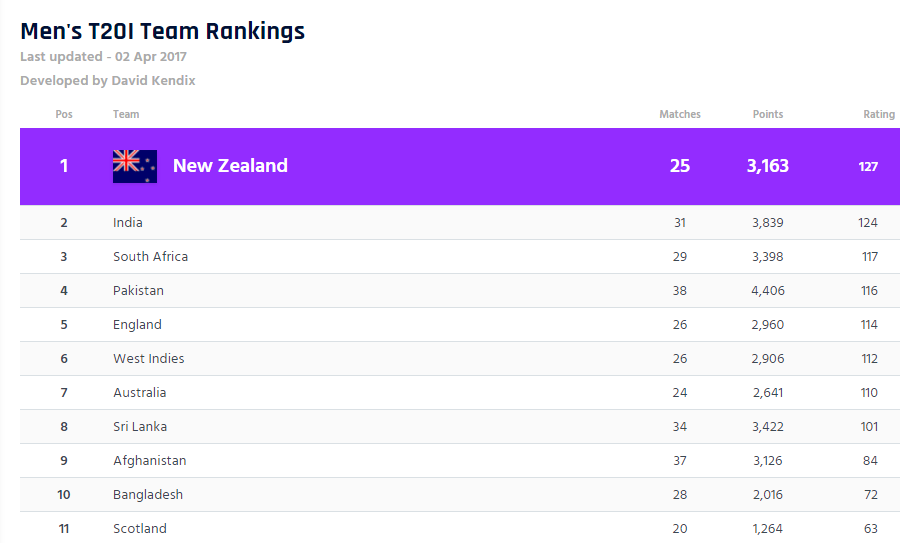Click the England team row
This screenshot has width=905, height=543.
(137, 325)
